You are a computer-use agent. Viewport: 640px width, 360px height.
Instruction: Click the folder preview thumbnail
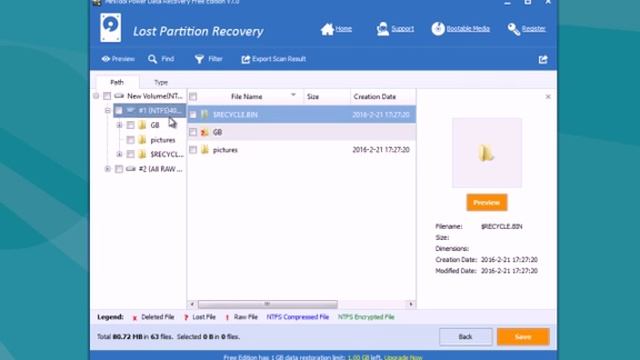487,153
